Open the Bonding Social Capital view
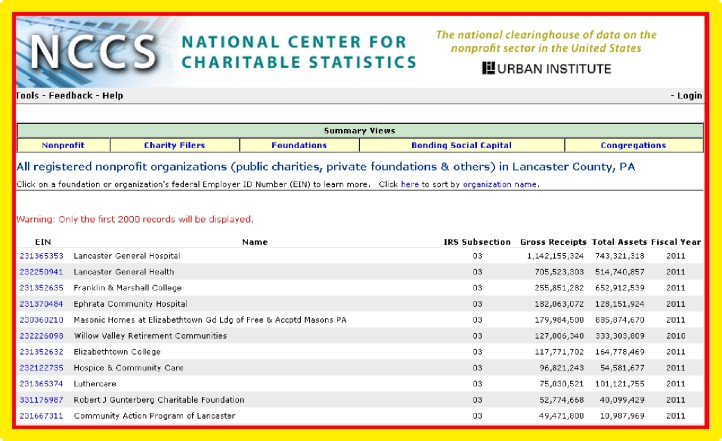Viewport: 722px width, 441px height. (x=461, y=145)
